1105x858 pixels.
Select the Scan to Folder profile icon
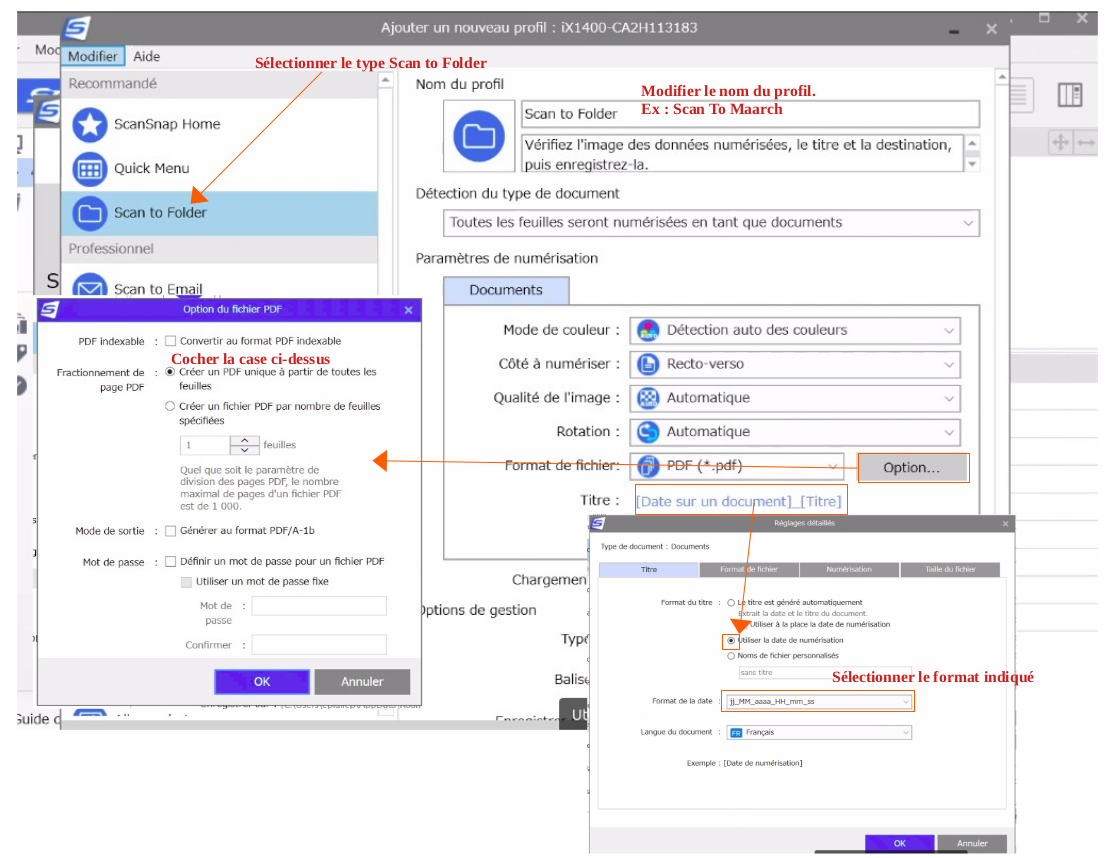90,212
